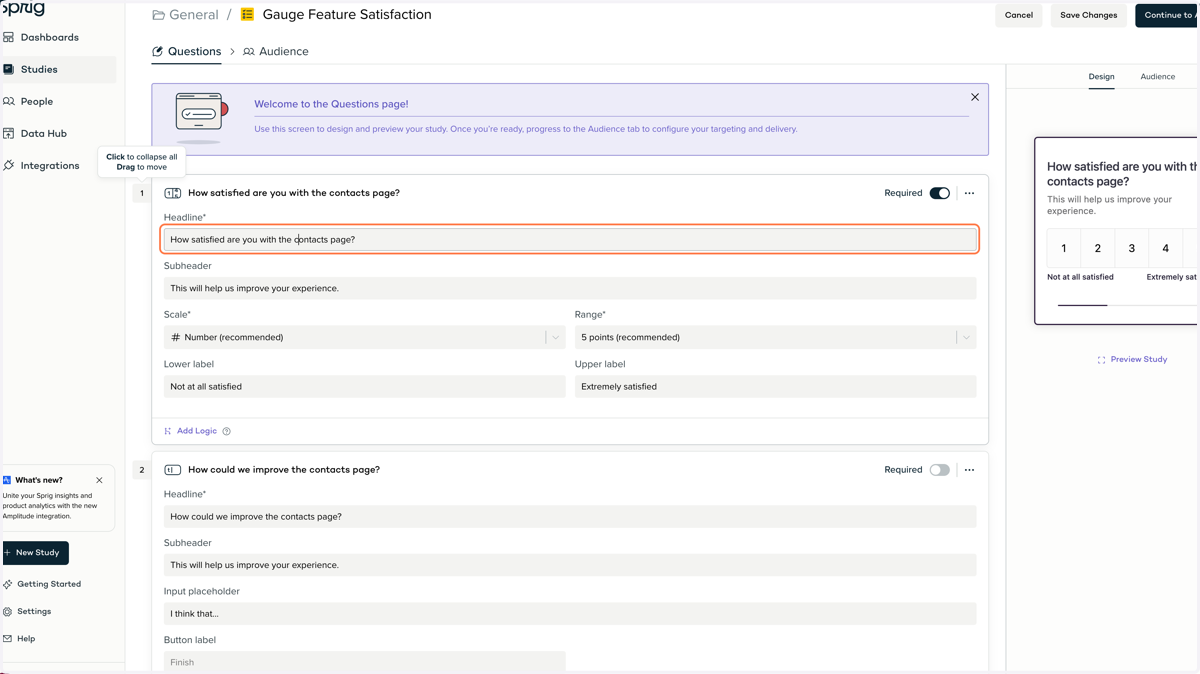Viewport: 1200px width, 674px height.
Task: Click the rating scale icon on question 1
Action: pyautogui.click(x=173, y=193)
